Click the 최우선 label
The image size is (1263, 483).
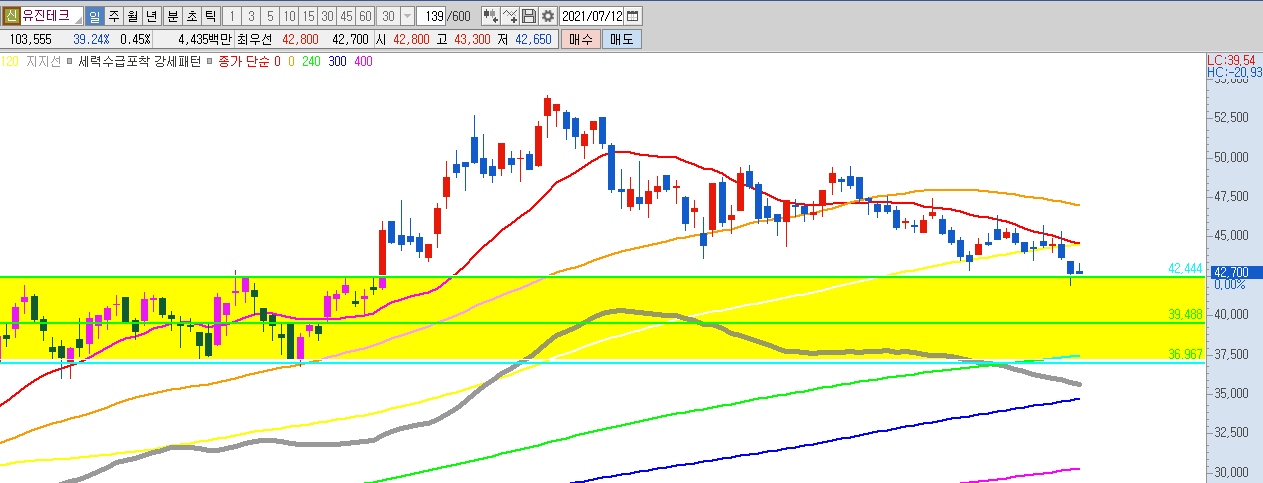point(254,39)
